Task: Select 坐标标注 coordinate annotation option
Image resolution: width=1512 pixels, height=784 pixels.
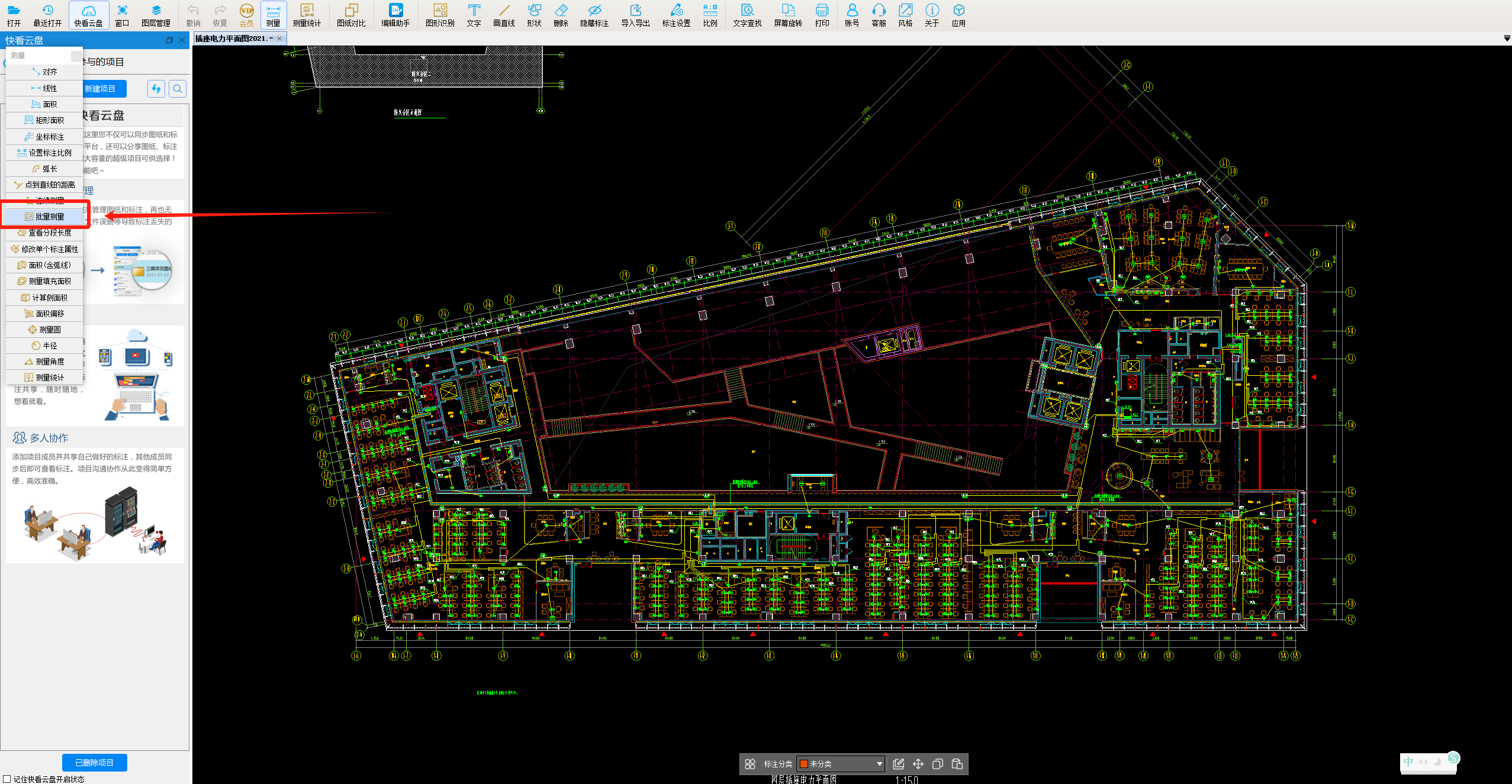Action: (44, 137)
